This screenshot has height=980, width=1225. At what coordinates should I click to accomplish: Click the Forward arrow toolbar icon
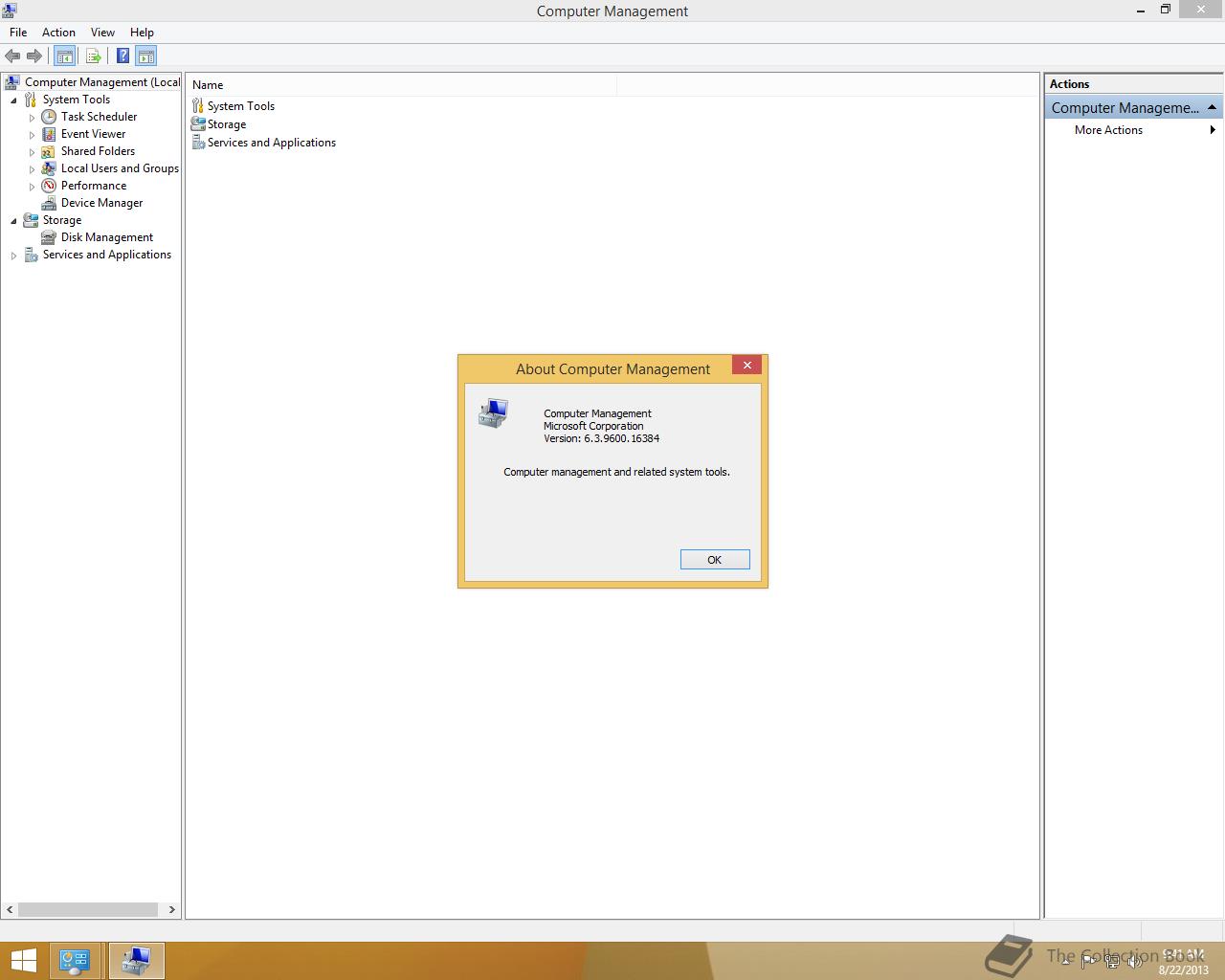34,56
